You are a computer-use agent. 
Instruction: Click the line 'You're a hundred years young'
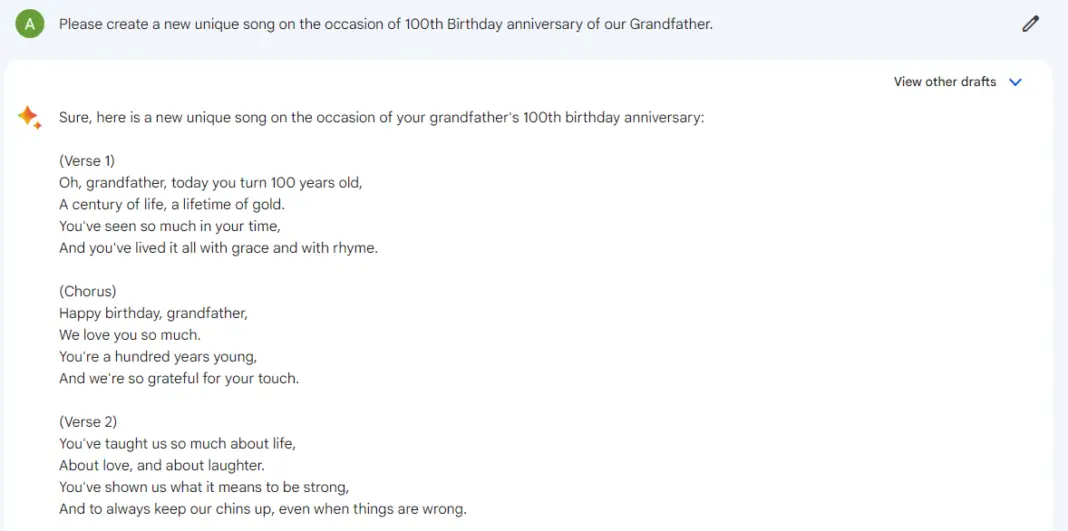coord(157,356)
